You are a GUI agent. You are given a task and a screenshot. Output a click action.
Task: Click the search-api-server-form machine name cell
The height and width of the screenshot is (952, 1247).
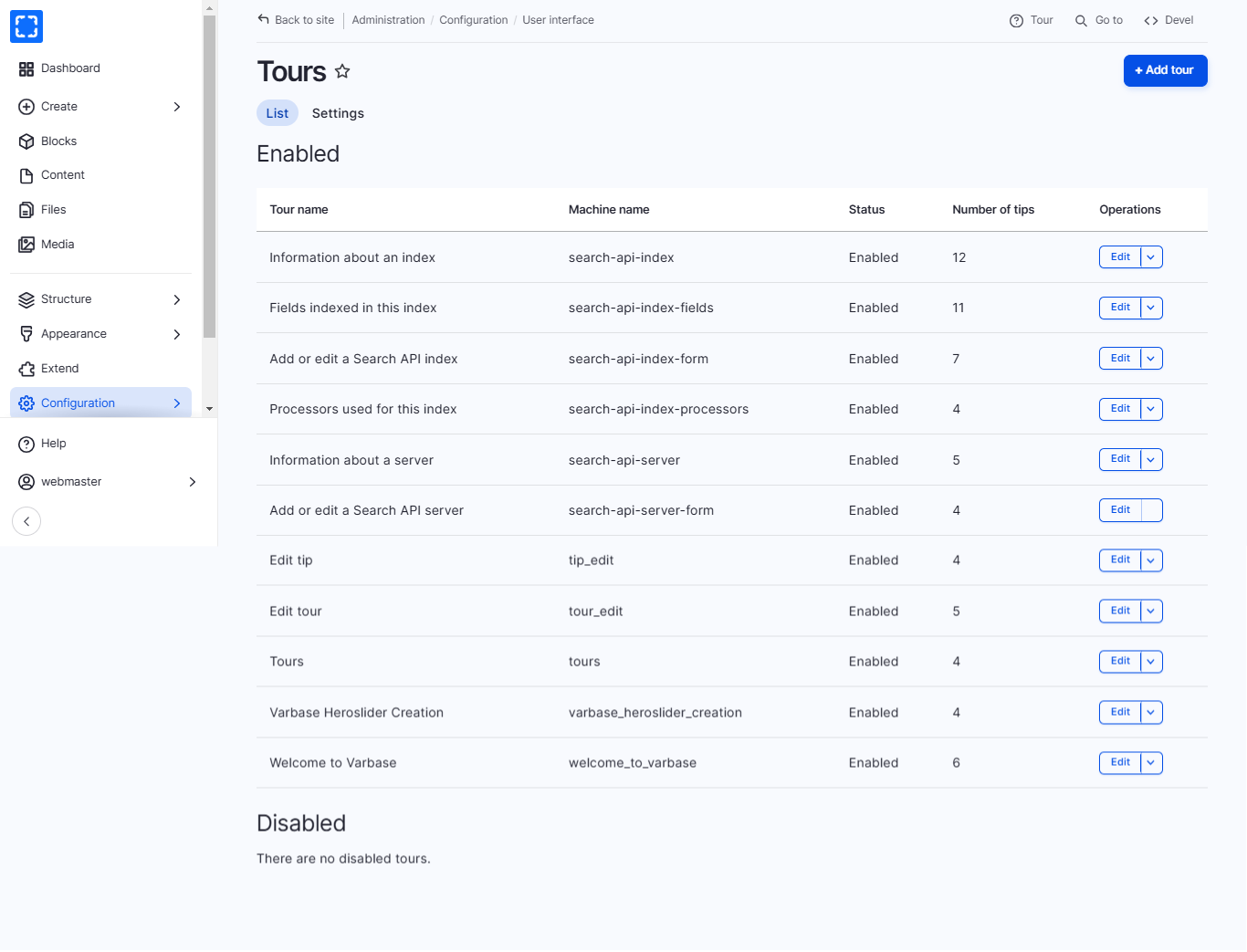pyautogui.click(x=641, y=510)
